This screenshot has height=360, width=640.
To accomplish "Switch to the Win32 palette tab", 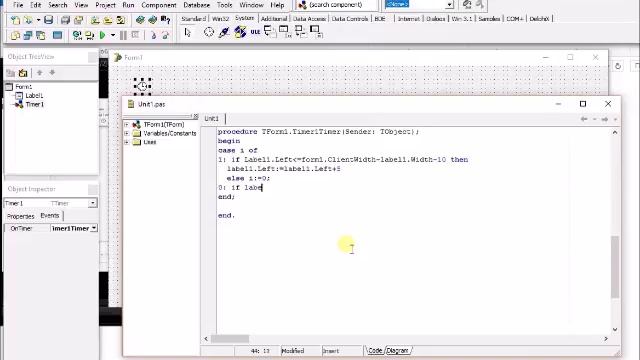I will coord(220,19).
